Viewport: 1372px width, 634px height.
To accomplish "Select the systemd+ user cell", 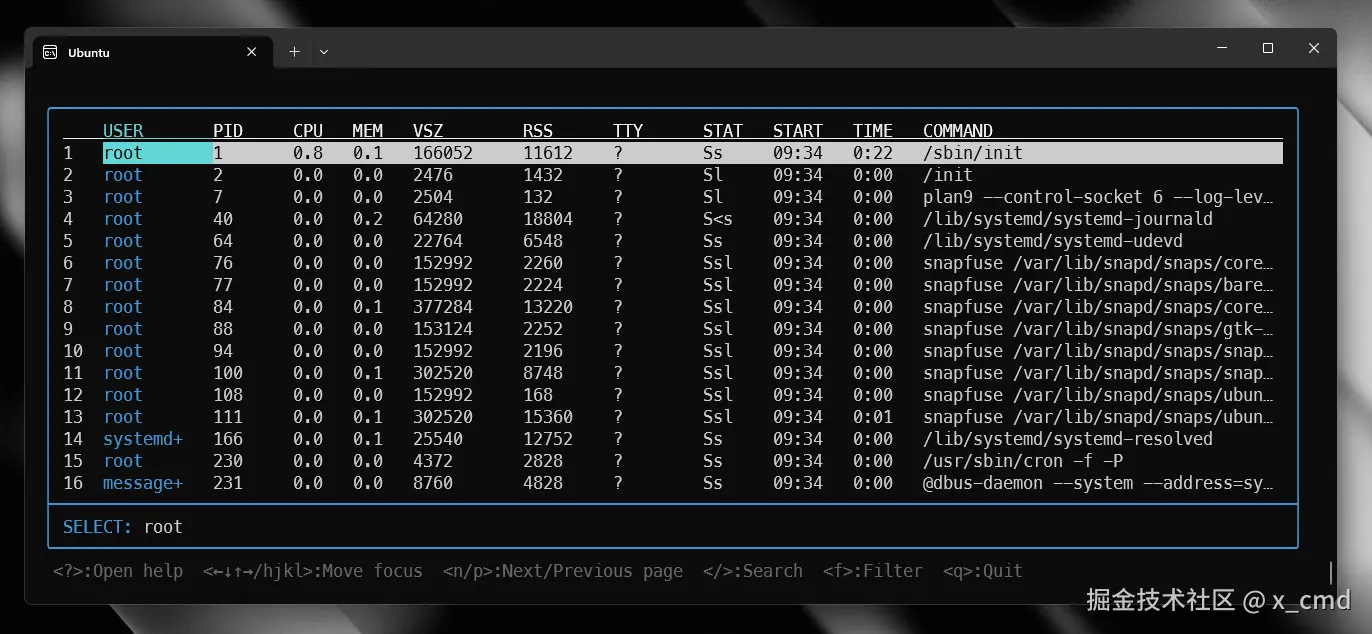I will 143,439.
